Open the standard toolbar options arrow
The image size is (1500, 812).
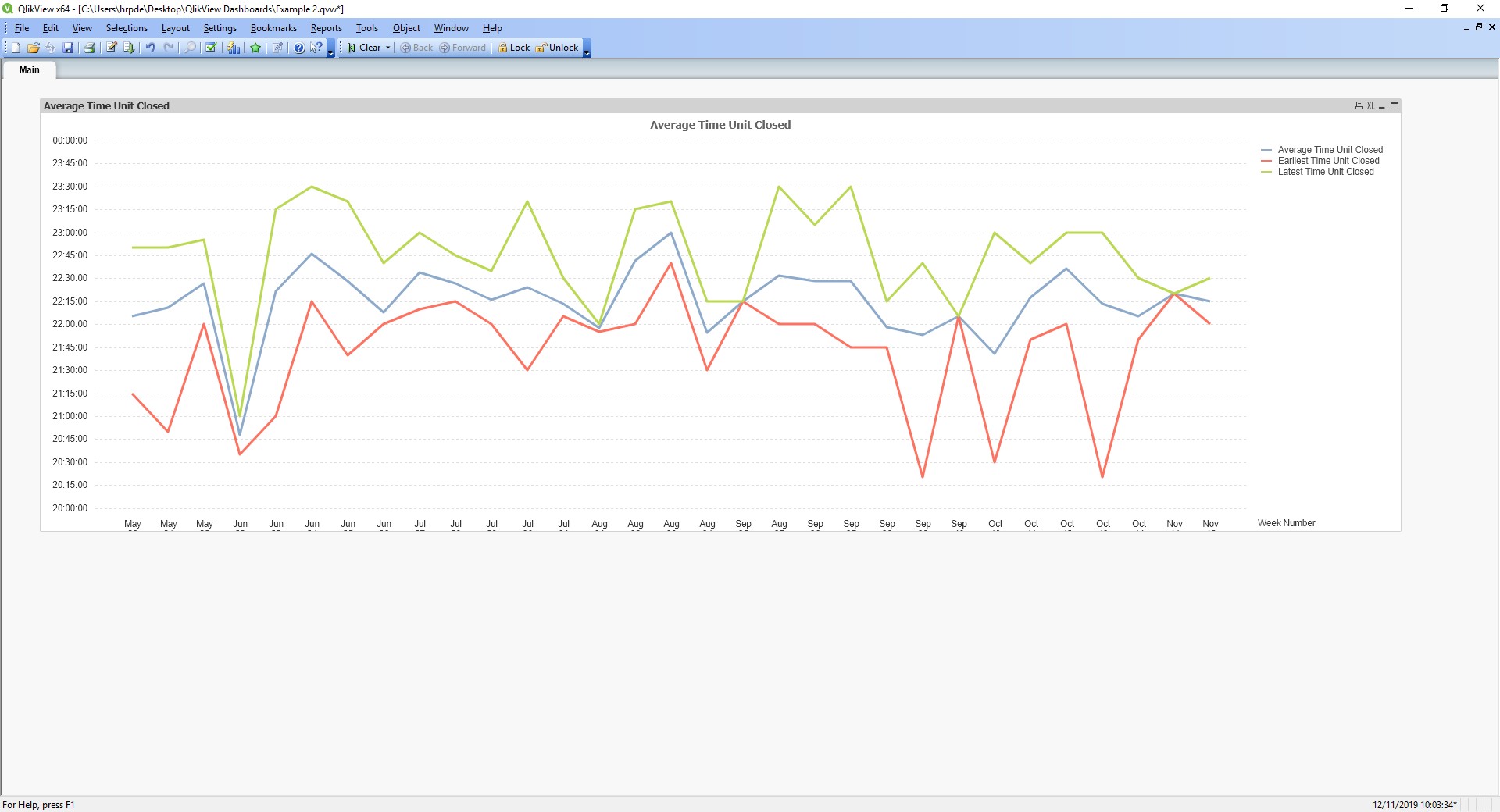331,48
